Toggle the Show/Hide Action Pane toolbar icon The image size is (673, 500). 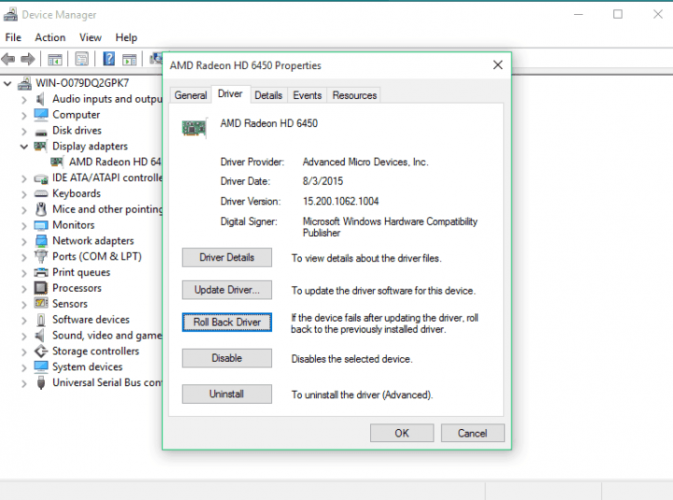click(129, 59)
